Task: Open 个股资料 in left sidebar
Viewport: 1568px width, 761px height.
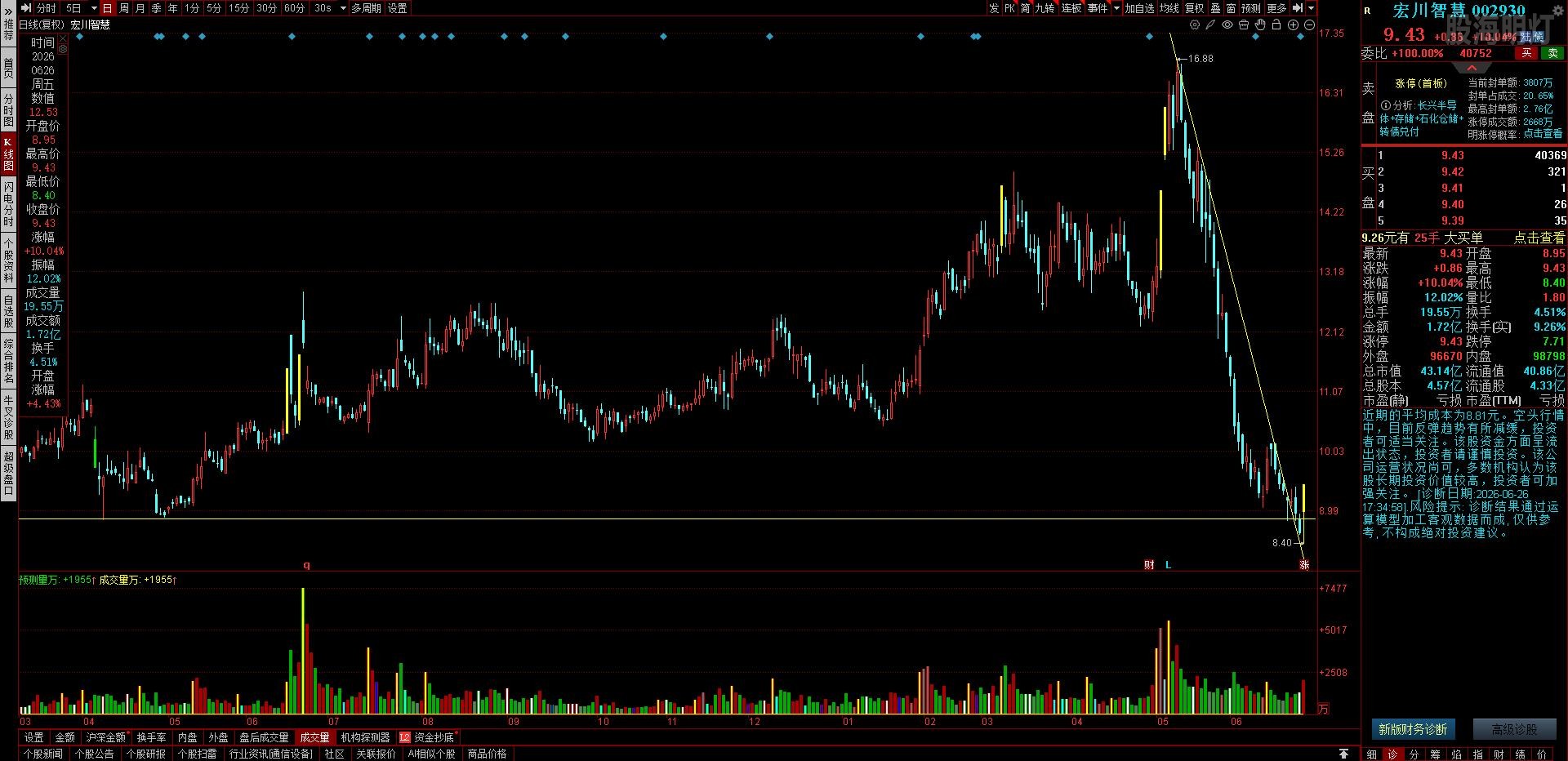Action: [9, 260]
